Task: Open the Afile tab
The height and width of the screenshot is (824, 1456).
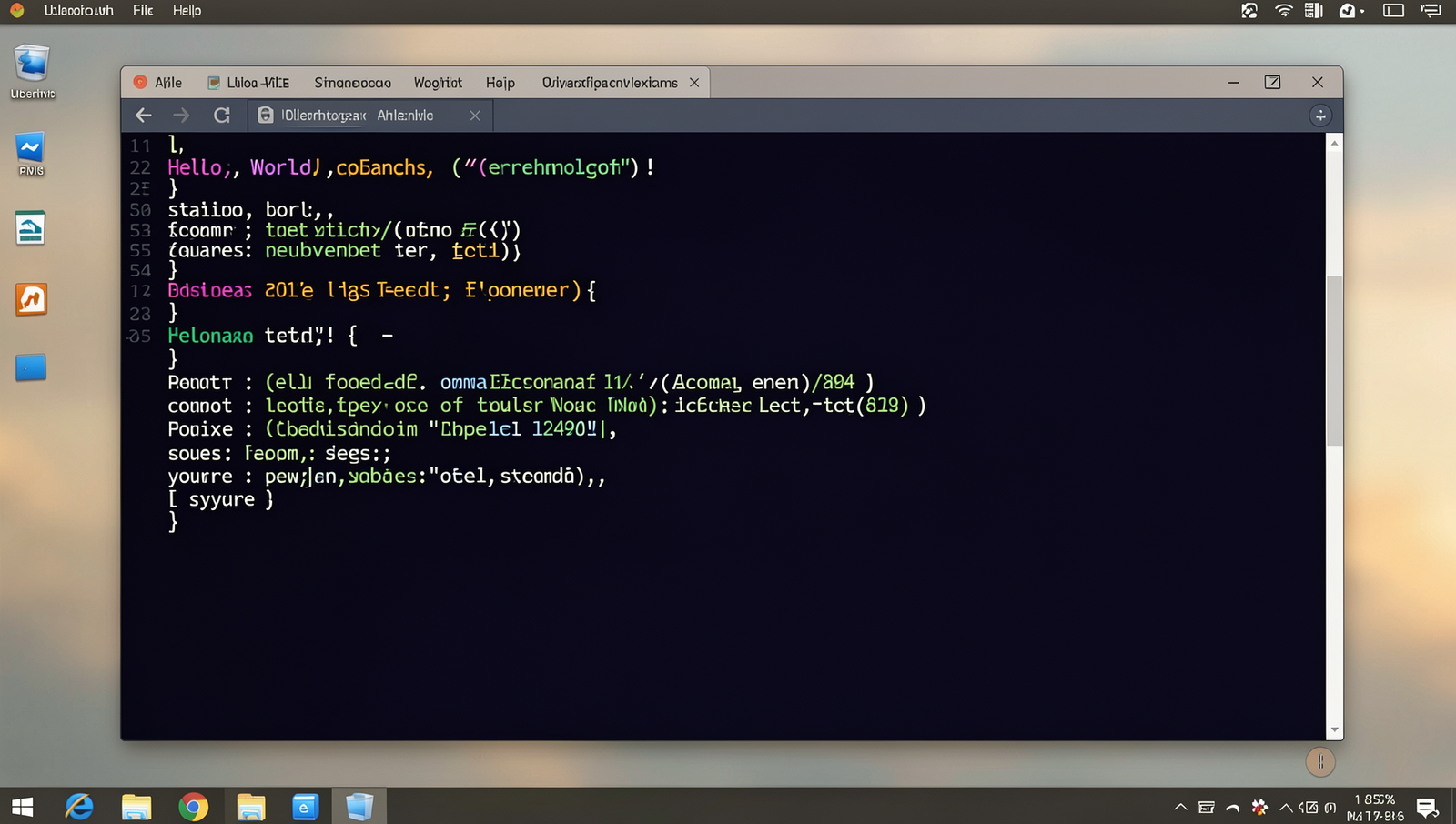Action: [158, 83]
